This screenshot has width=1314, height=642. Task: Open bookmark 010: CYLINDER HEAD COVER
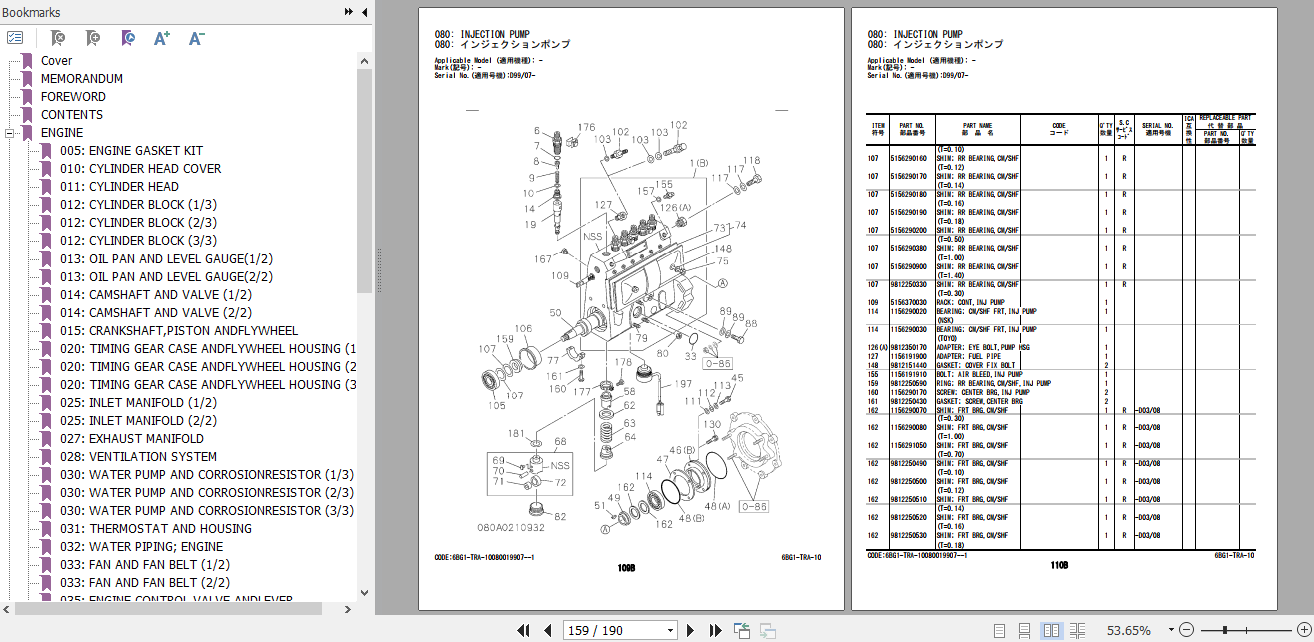(140, 169)
